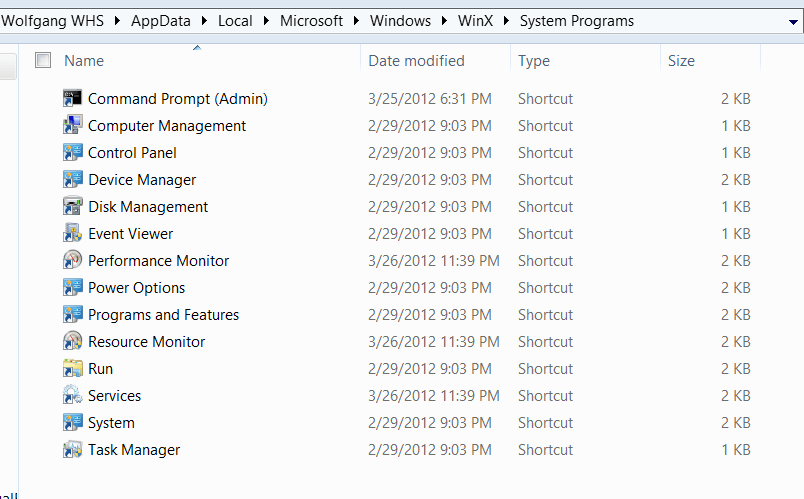The image size is (804, 499).
Task: Expand the arrow after AppData in path
Action: pos(205,21)
